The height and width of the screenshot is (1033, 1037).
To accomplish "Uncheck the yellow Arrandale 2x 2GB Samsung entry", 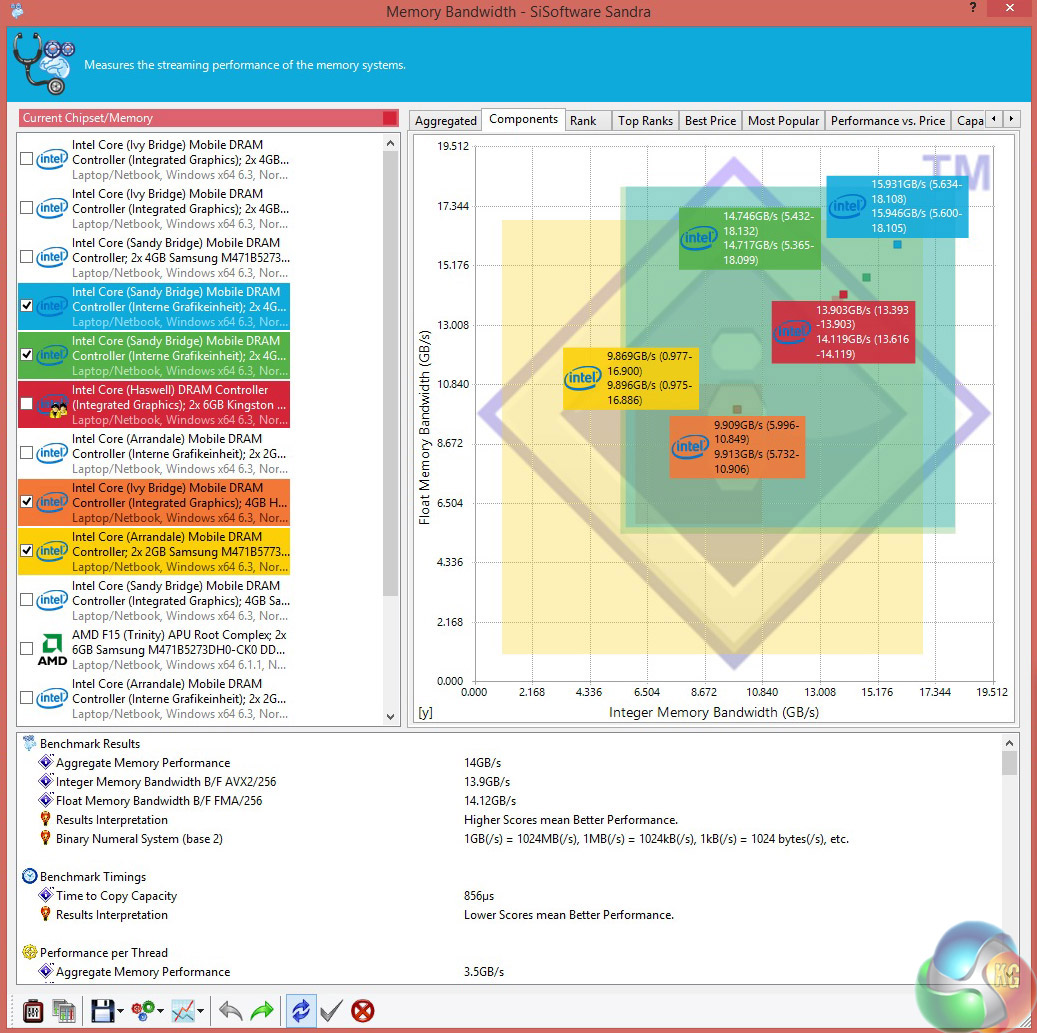I will 26,551.
